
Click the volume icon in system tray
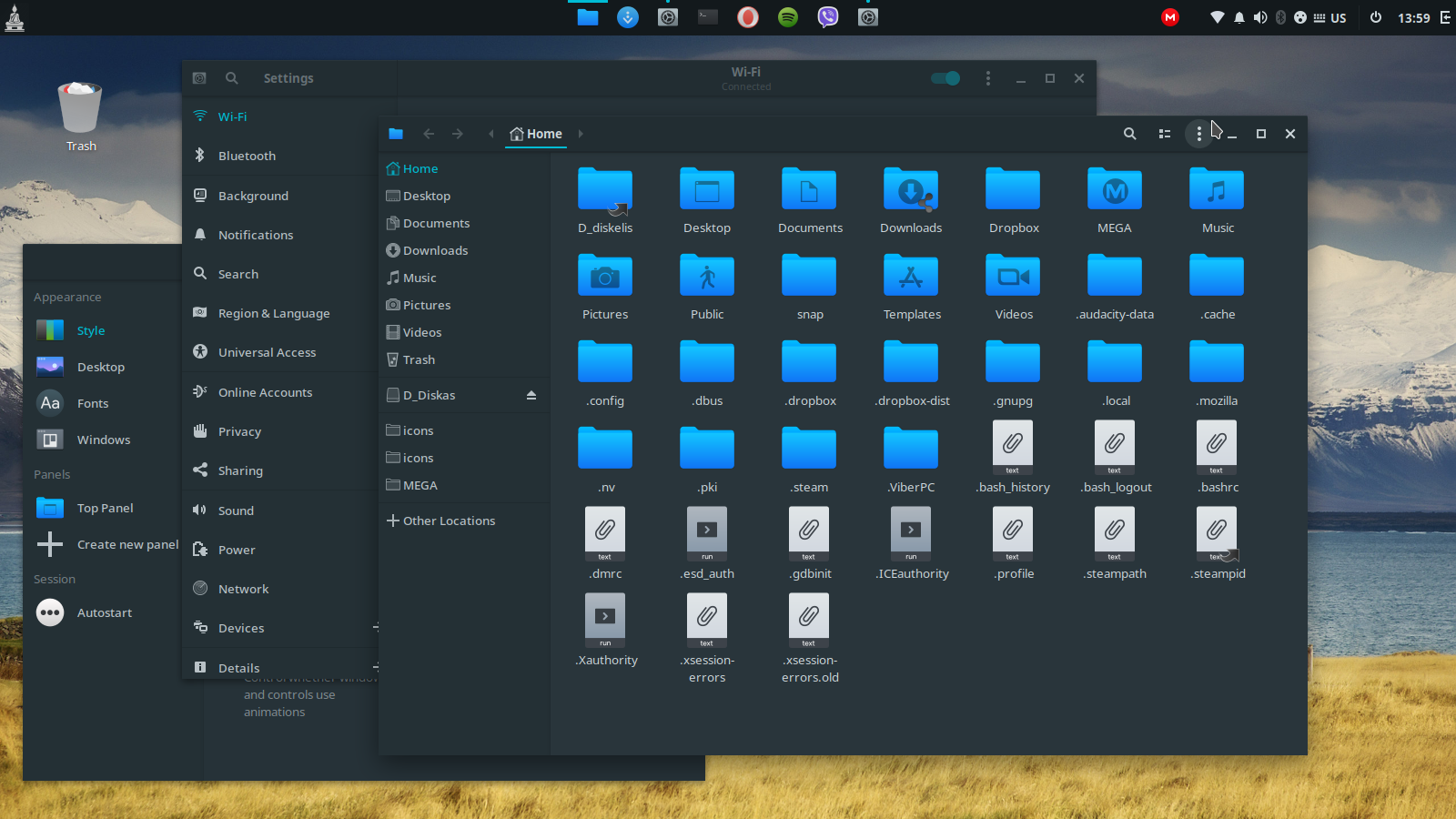click(x=1260, y=17)
